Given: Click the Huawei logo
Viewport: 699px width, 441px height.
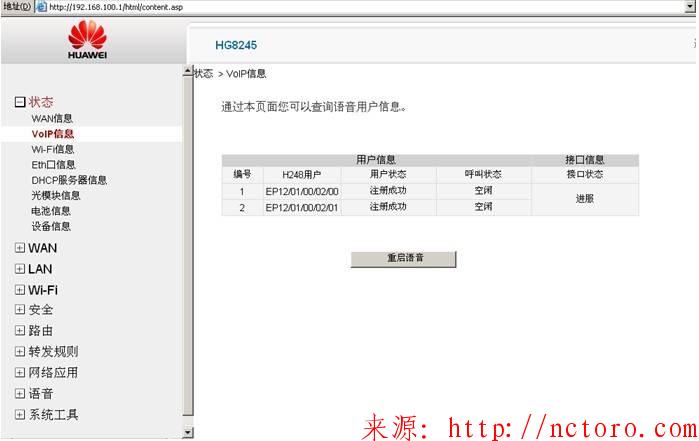Looking at the screenshot, I should tap(87, 39).
